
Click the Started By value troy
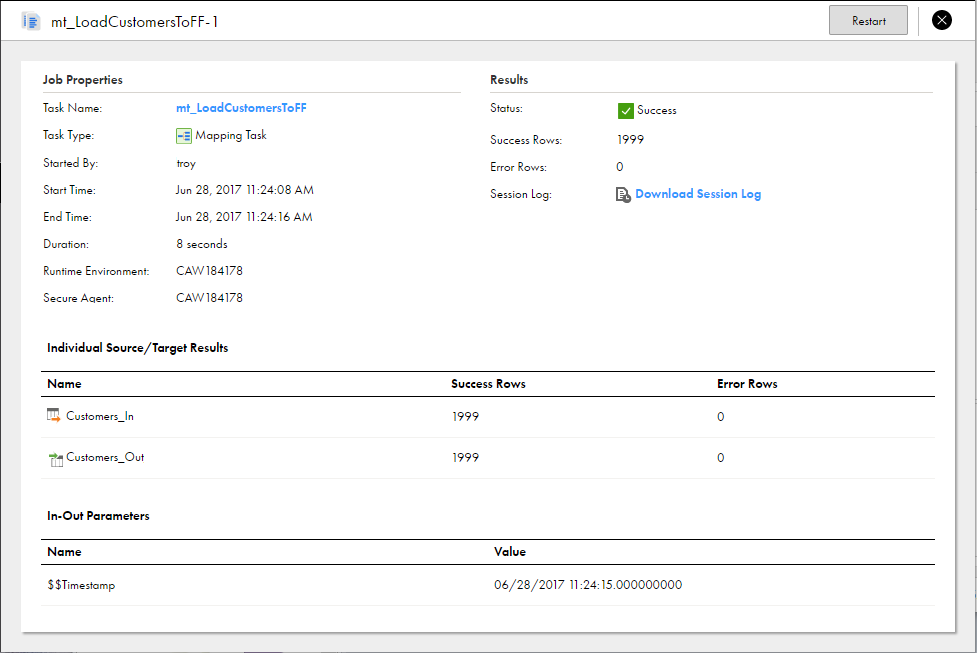pyautogui.click(x=186, y=163)
